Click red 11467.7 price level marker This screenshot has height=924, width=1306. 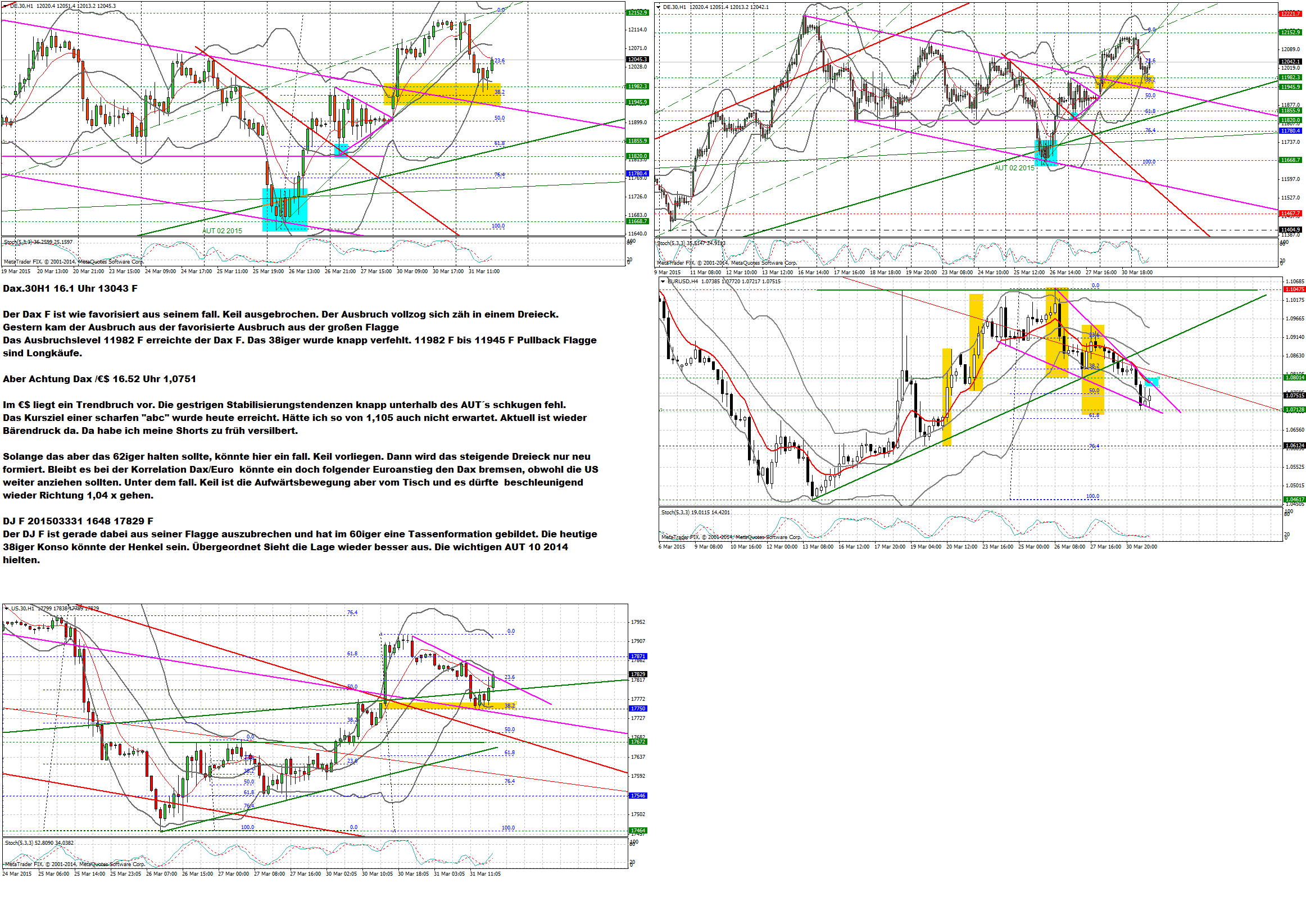click(x=1290, y=214)
